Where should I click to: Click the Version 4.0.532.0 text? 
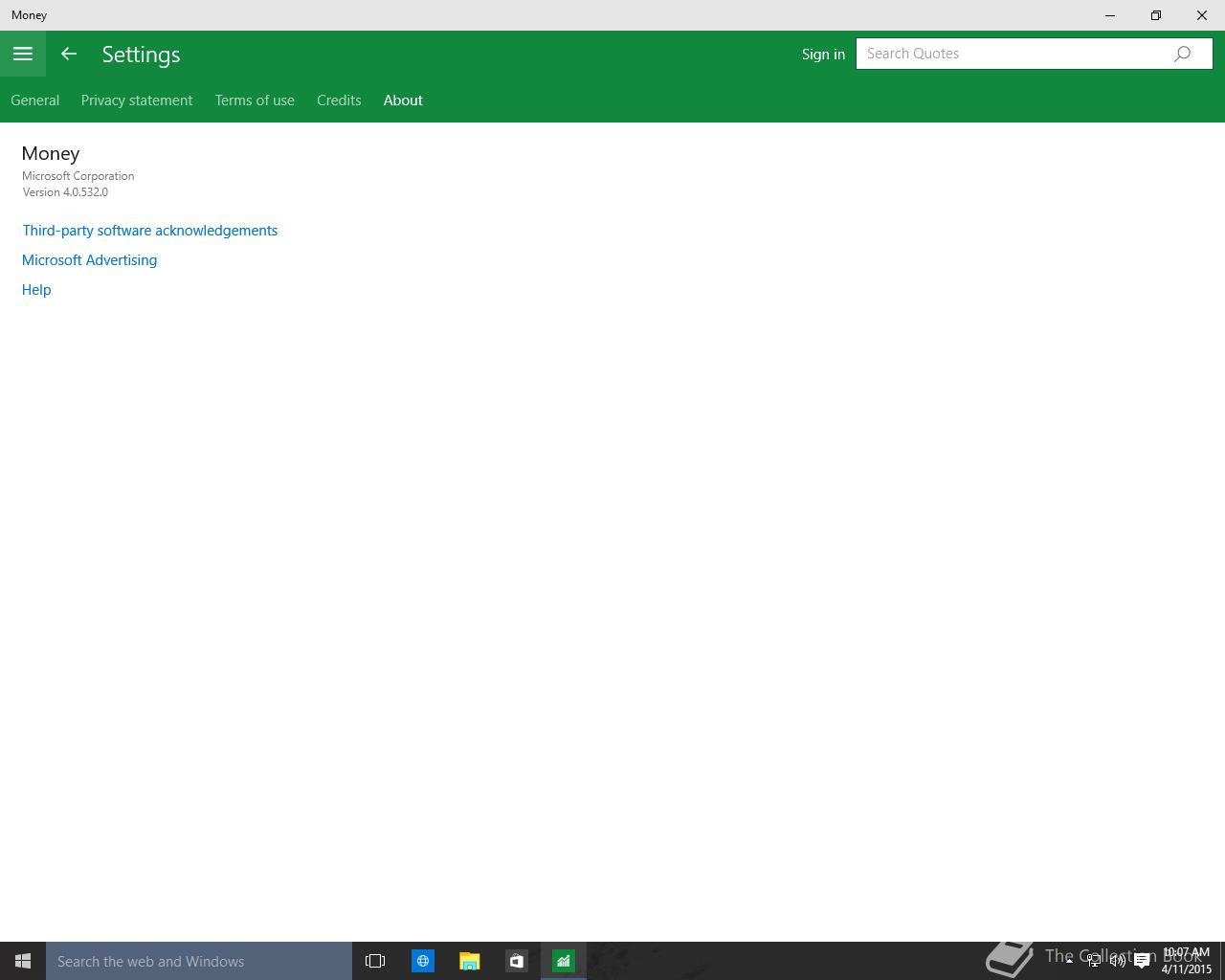point(65,192)
